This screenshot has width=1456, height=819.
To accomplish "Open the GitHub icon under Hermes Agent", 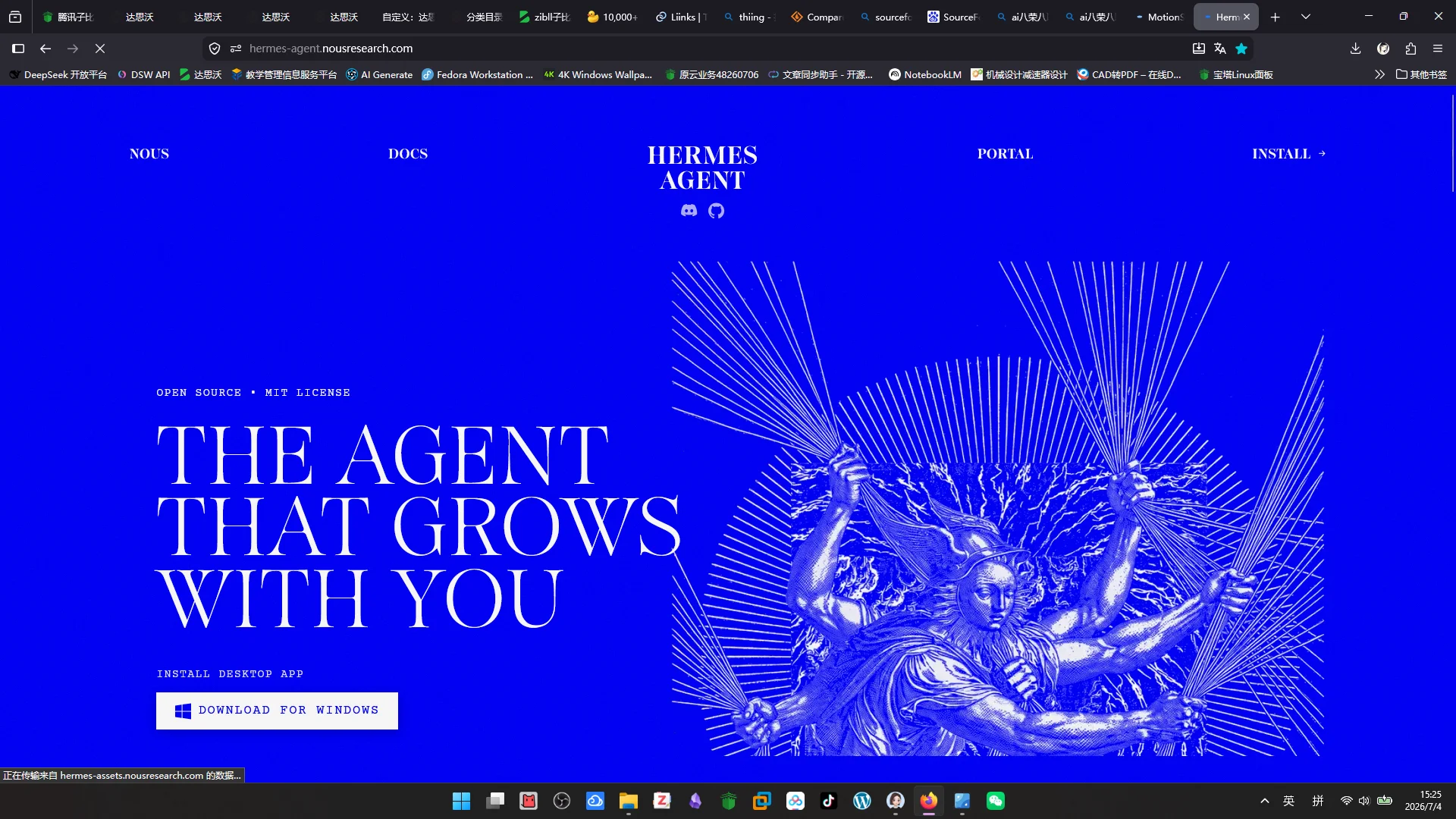I will click(x=716, y=211).
